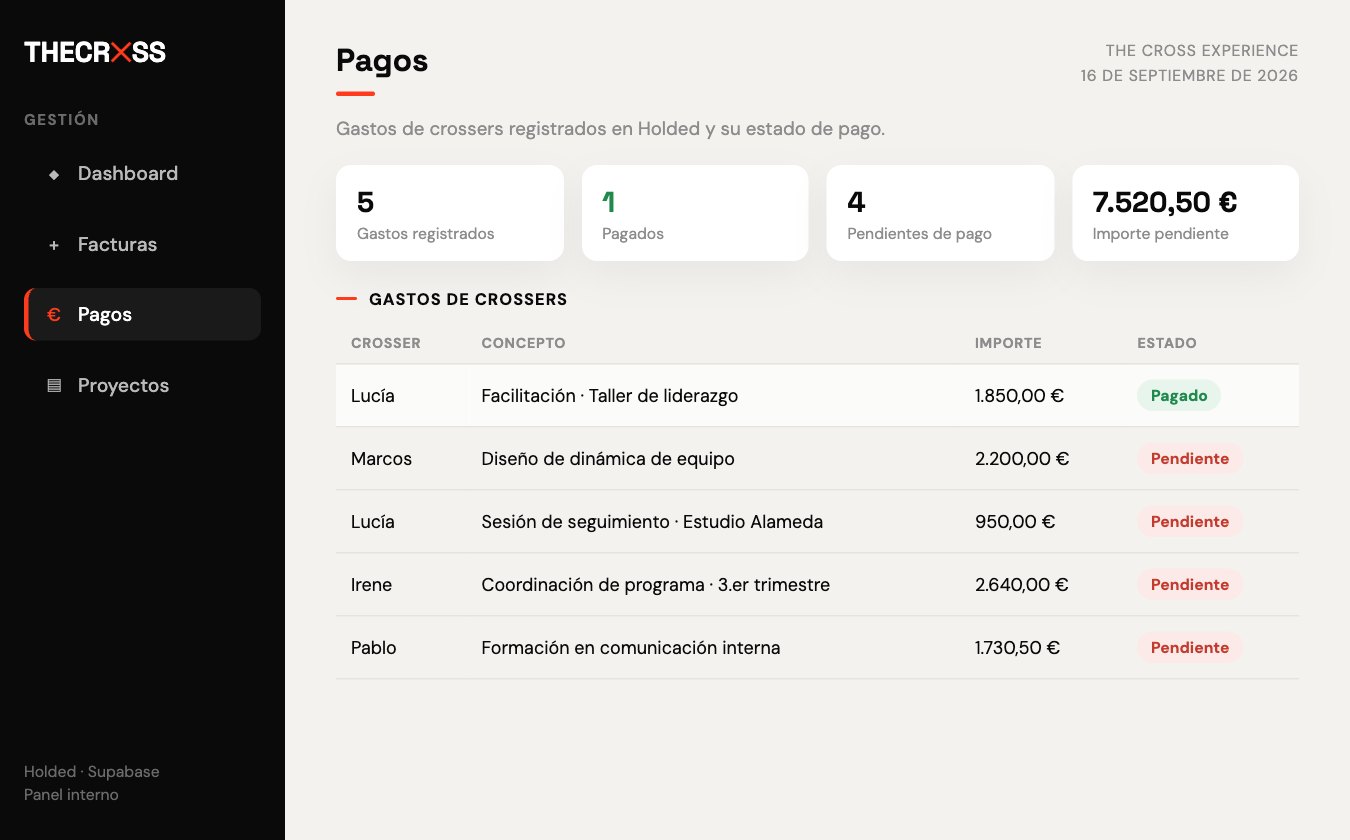This screenshot has width=1350, height=840.
Task: Click Coordinación de programa · 3.er trimestre
Action: pyautogui.click(x=656, y=585)
